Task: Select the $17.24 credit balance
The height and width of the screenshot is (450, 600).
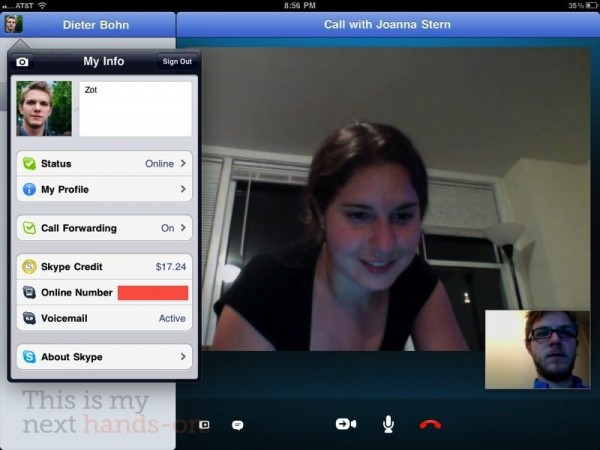Action: 171,266
